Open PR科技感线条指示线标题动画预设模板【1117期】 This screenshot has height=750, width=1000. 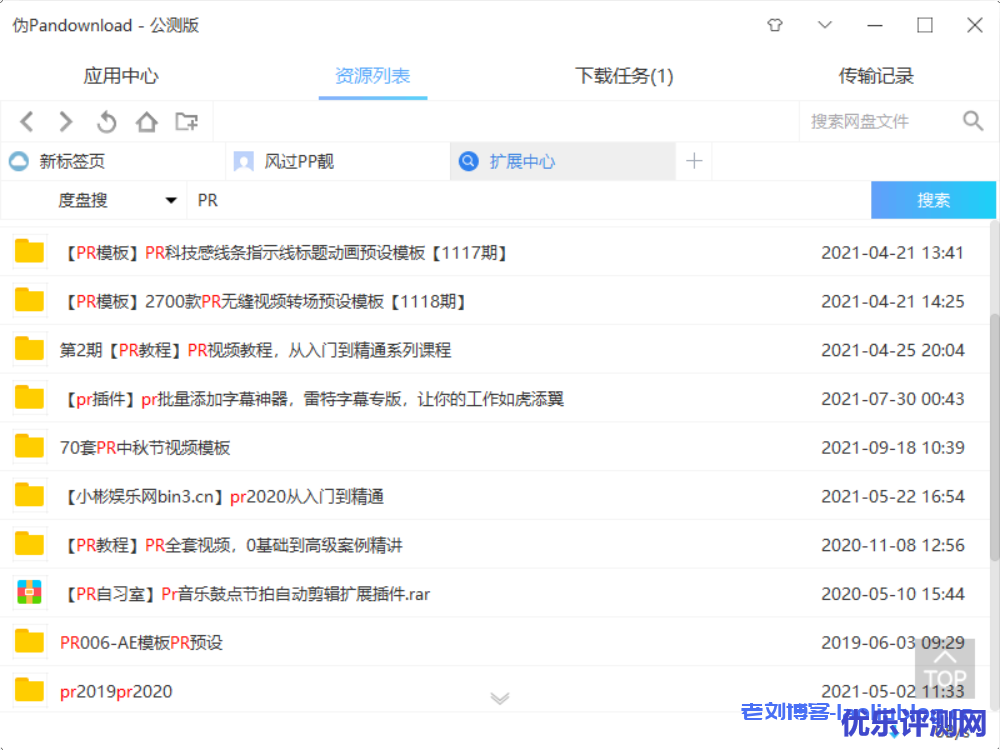tap(285, 253)
